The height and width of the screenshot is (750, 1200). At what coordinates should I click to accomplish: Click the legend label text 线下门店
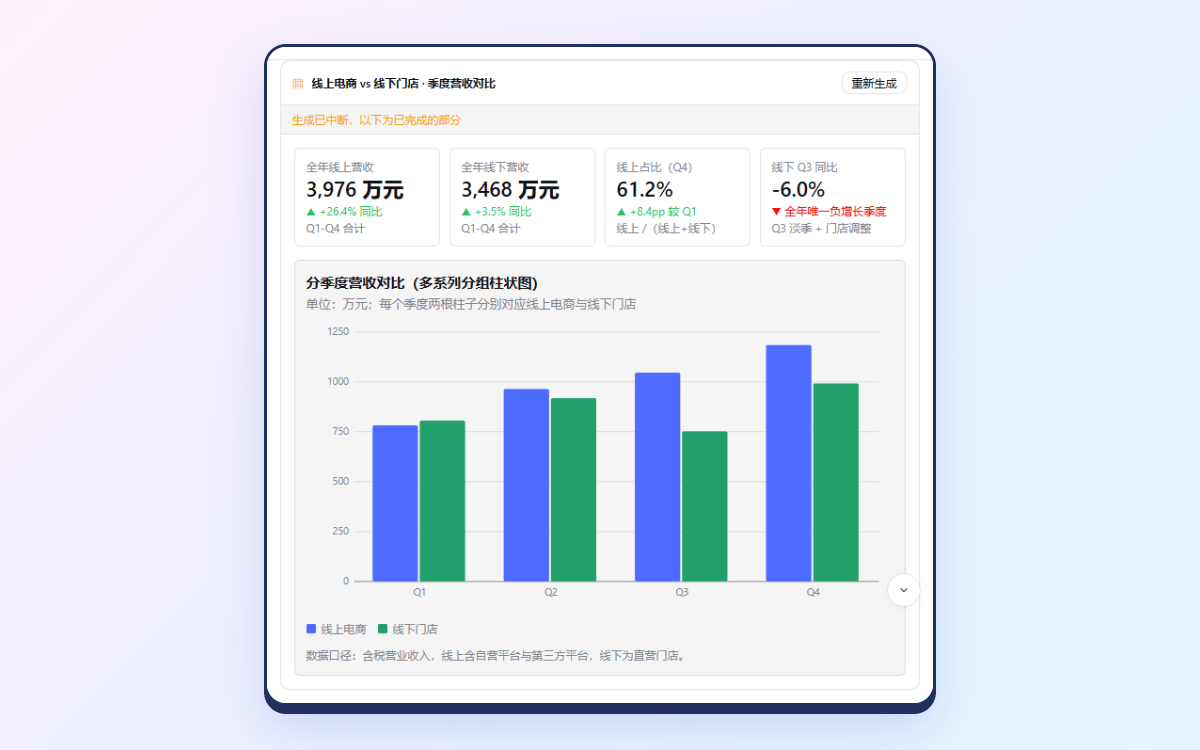pos(415,629)
